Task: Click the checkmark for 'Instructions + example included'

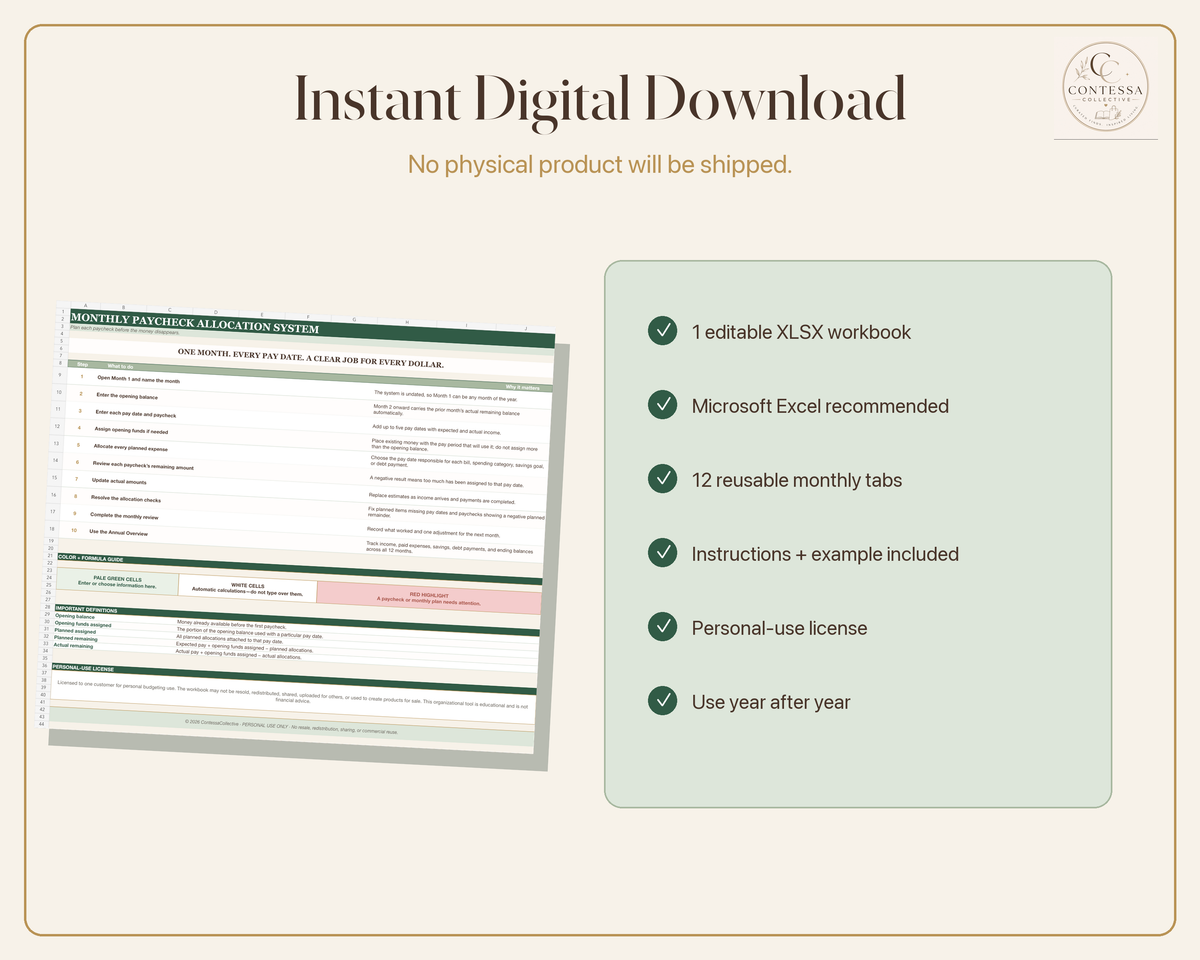Action: pyautogui.click(x=662, y=553)
